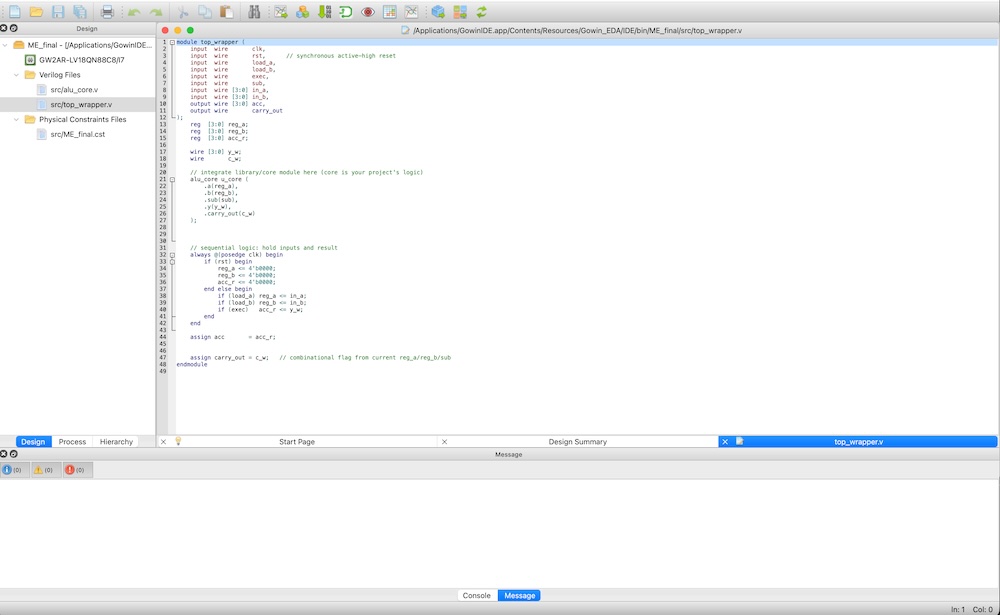Click the red eye analyzer icon
The height and width of the screenshot is (615, 1000).
(368, 12)
